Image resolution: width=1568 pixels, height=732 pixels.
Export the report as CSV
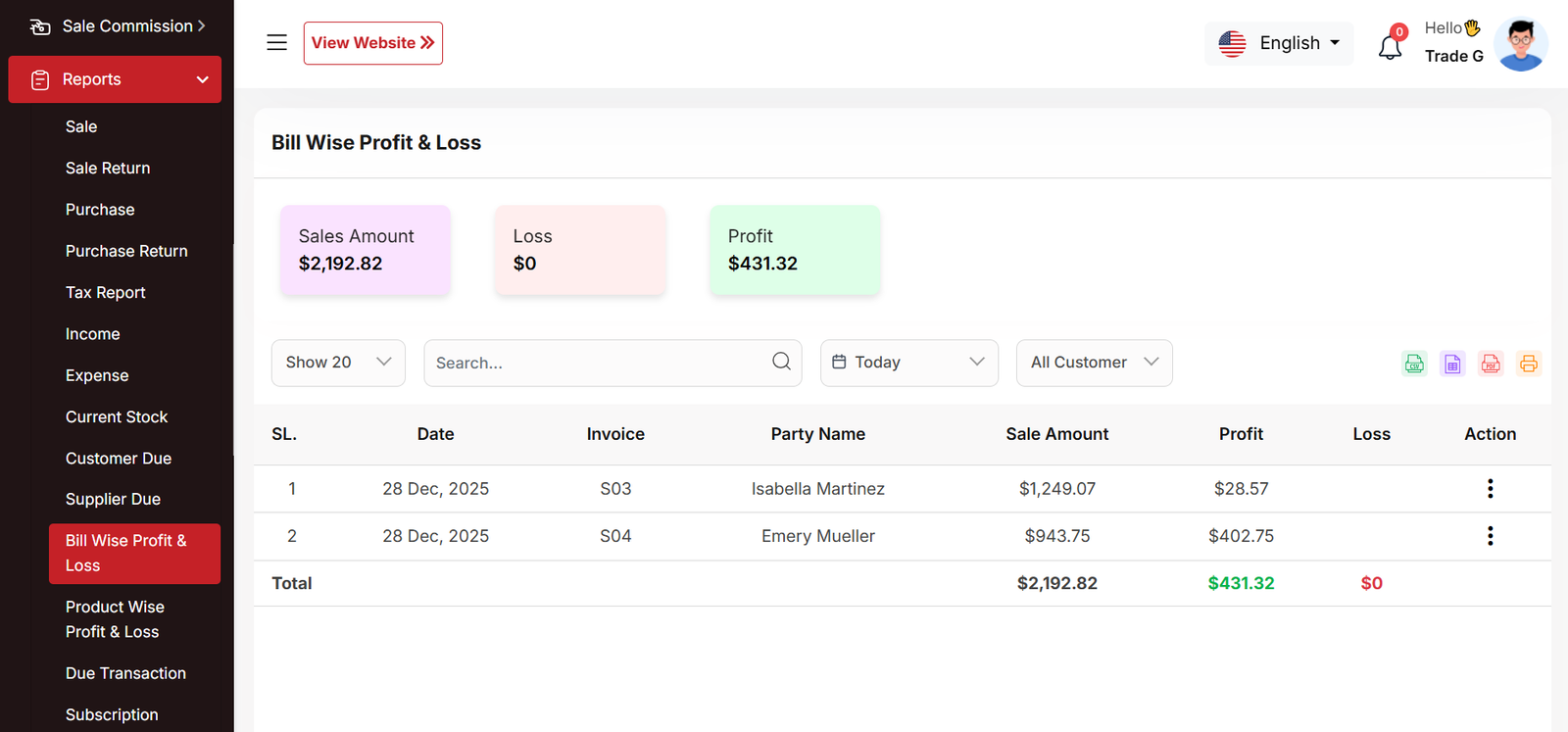pyautogui.click(x=1414, y=364)
